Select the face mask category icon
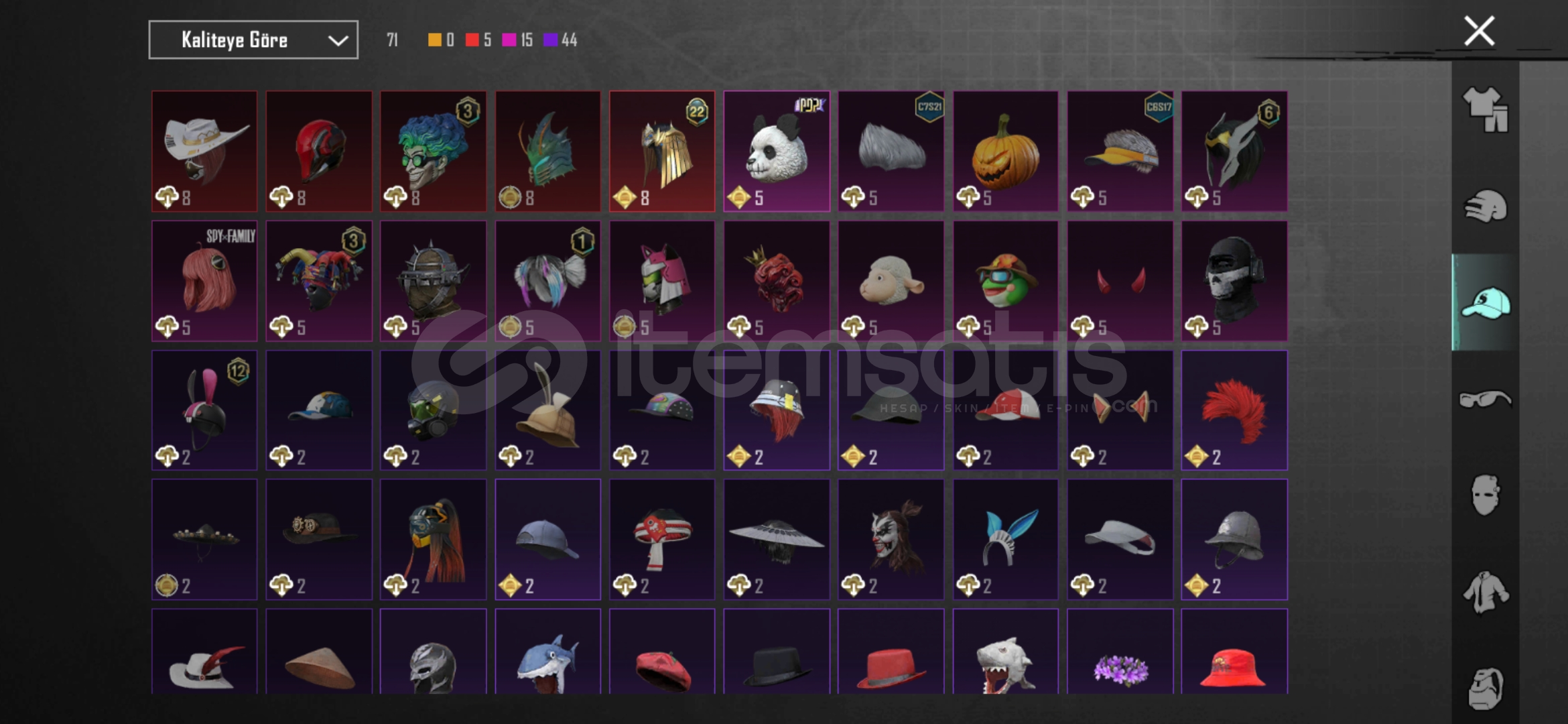Viewport: 1568px width, 724px height. click(x=1485, y=495)
